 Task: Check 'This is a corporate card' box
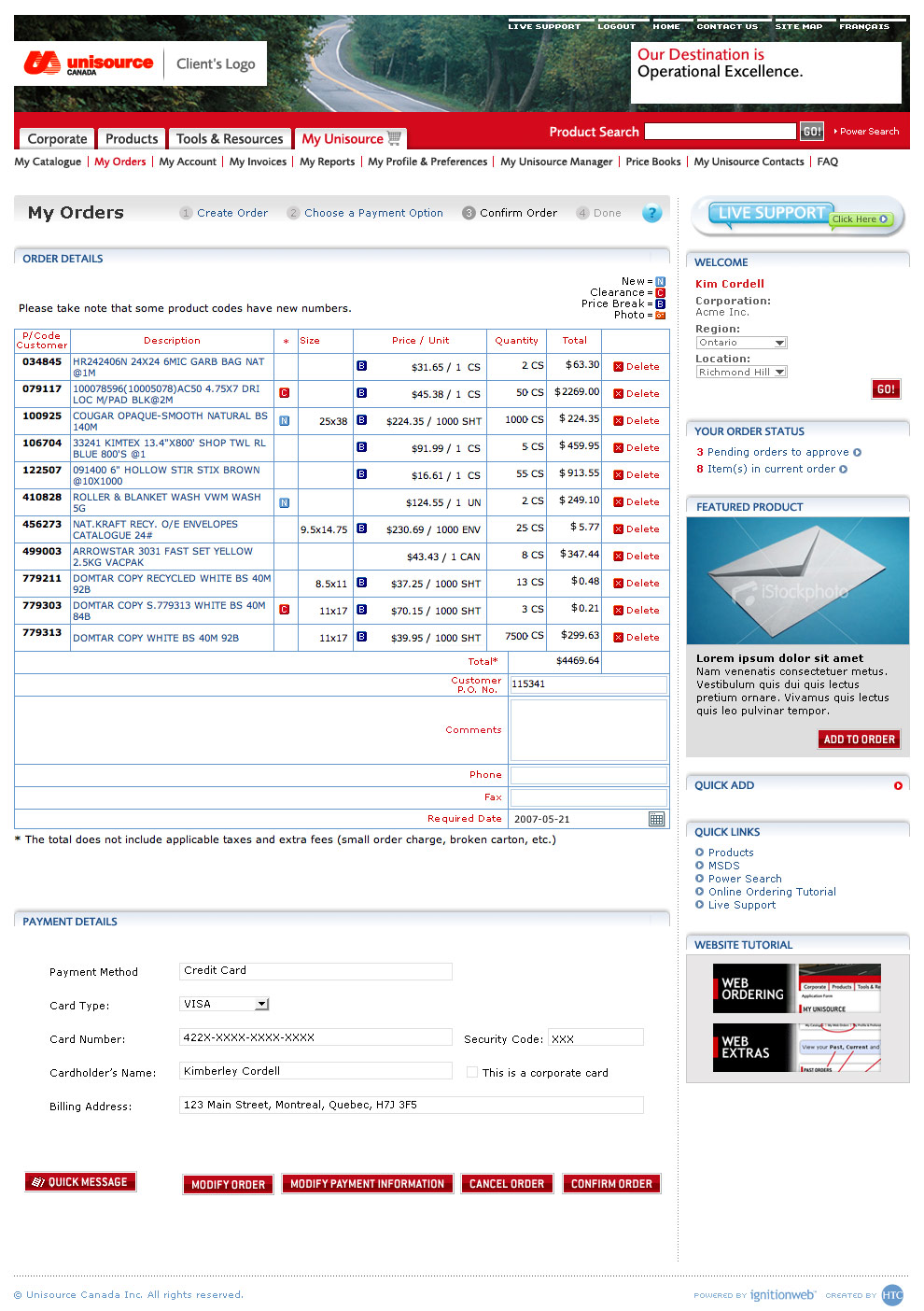472,1073
